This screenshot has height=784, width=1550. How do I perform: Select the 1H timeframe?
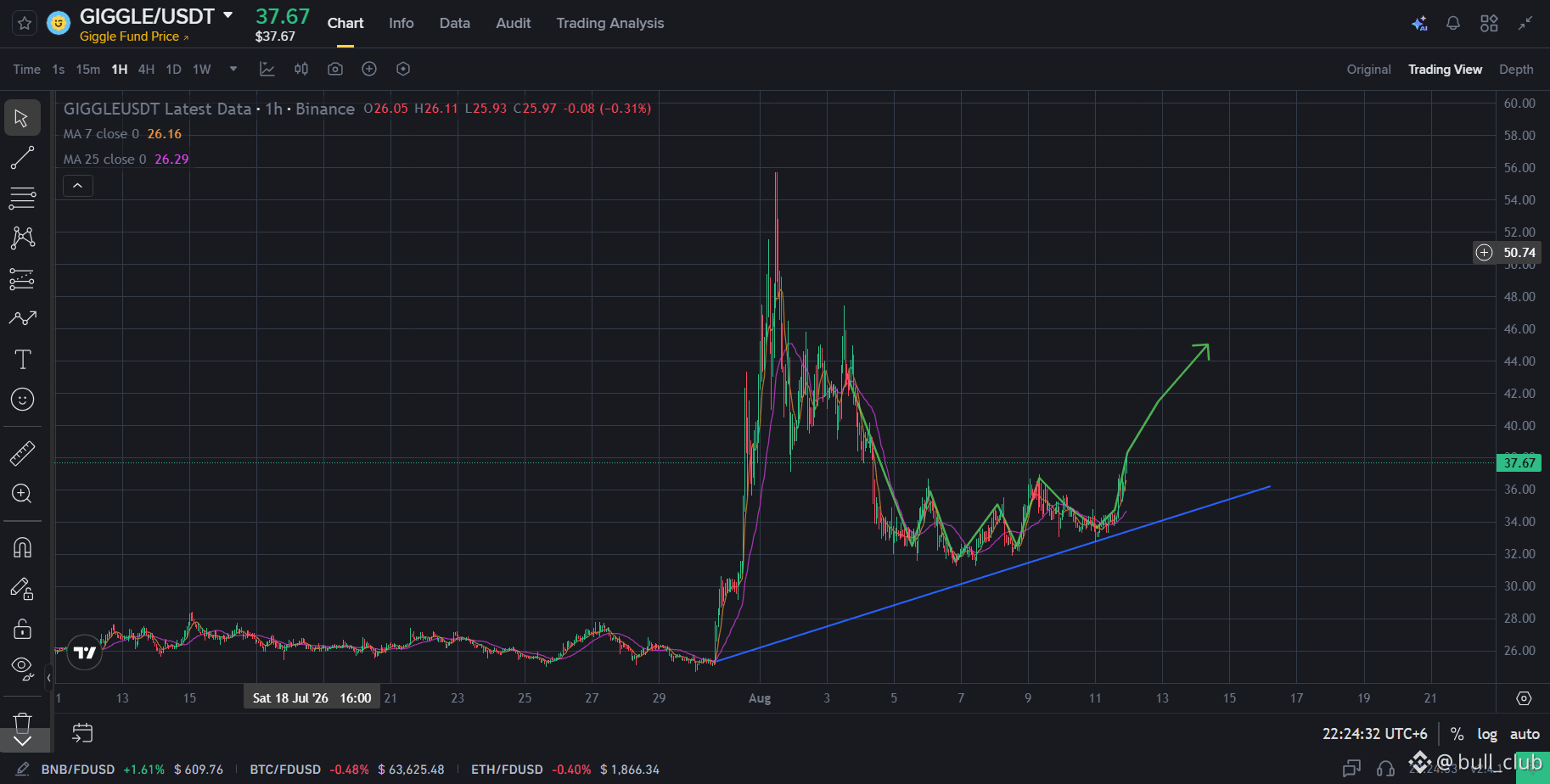pyautogui.click(x=120, y=70)
